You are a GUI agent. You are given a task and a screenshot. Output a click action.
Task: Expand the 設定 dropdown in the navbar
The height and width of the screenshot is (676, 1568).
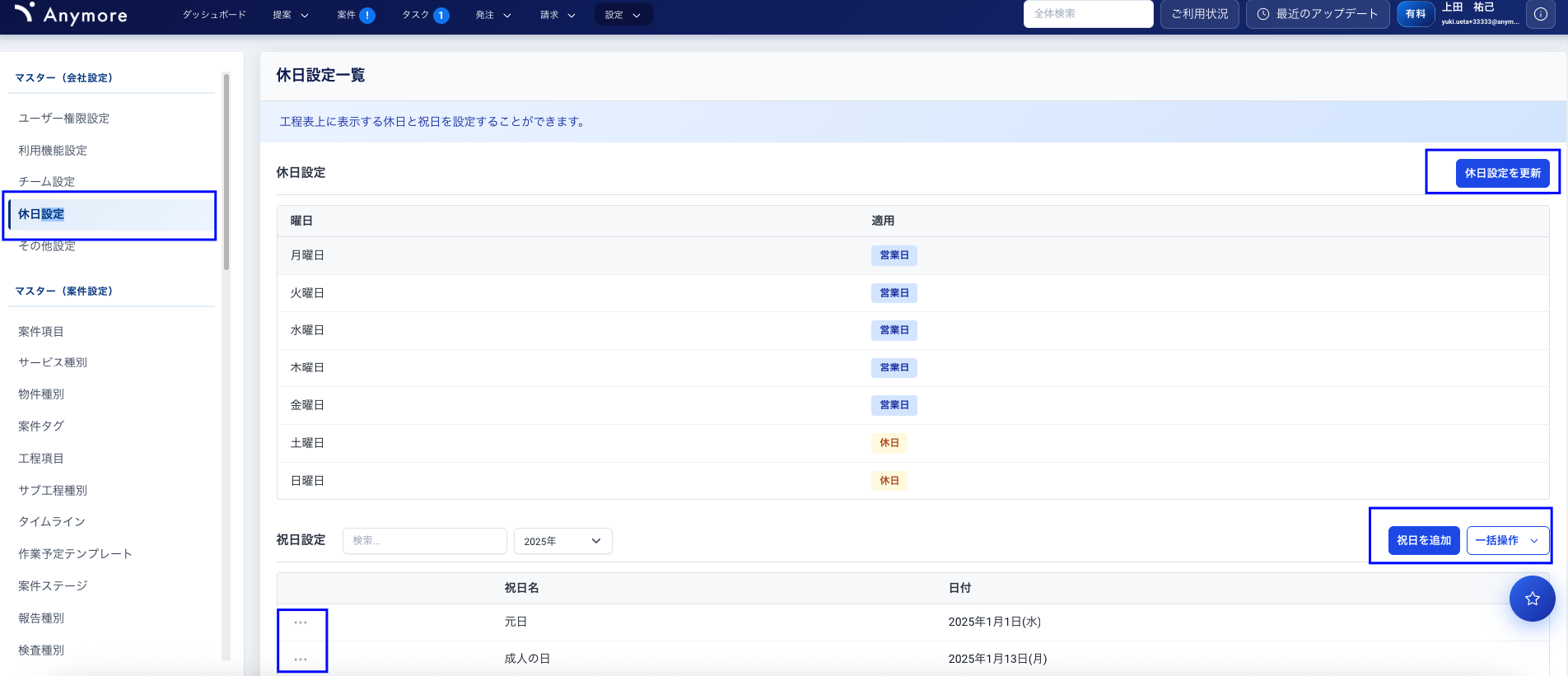(x=623, y=15)
